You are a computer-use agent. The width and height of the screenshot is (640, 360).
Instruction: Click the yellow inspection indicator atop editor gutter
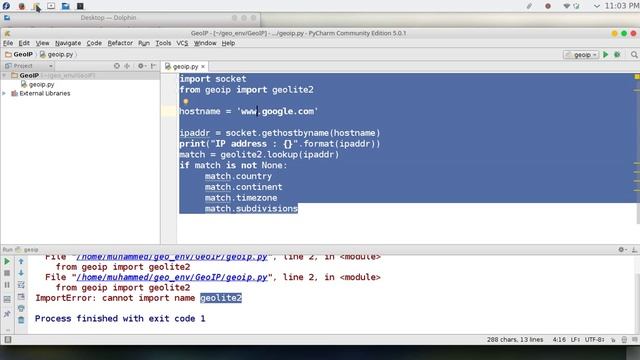637,76
